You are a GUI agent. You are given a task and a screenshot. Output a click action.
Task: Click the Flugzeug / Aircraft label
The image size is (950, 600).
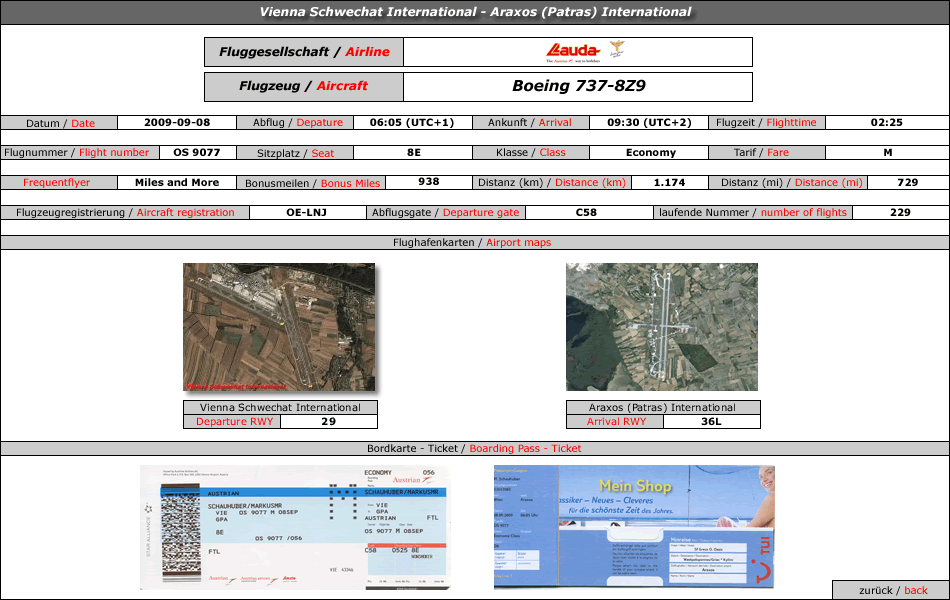click(304, 87)
